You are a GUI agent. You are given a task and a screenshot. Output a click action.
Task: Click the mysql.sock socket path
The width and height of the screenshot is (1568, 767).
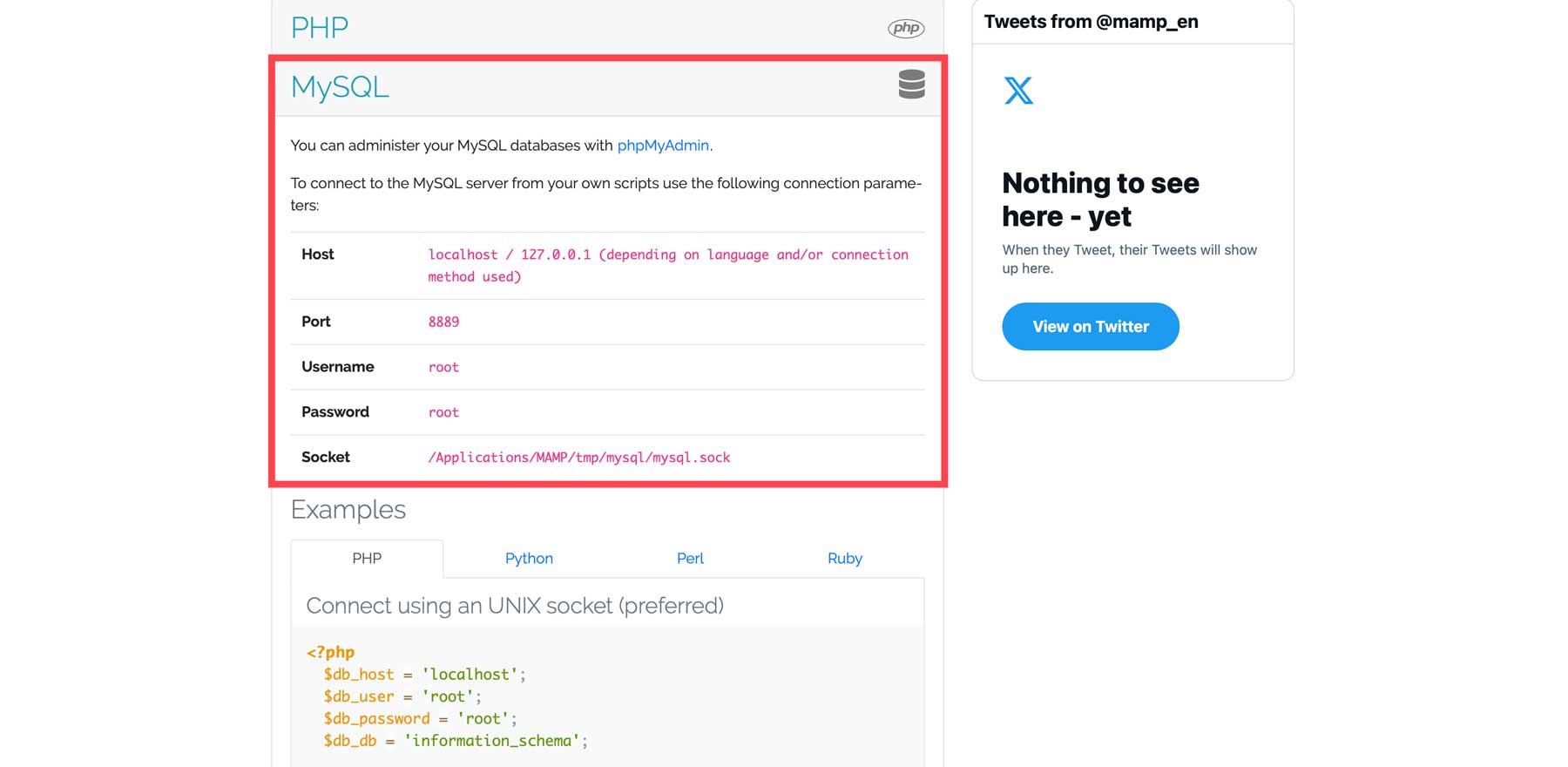pos(578,458)
